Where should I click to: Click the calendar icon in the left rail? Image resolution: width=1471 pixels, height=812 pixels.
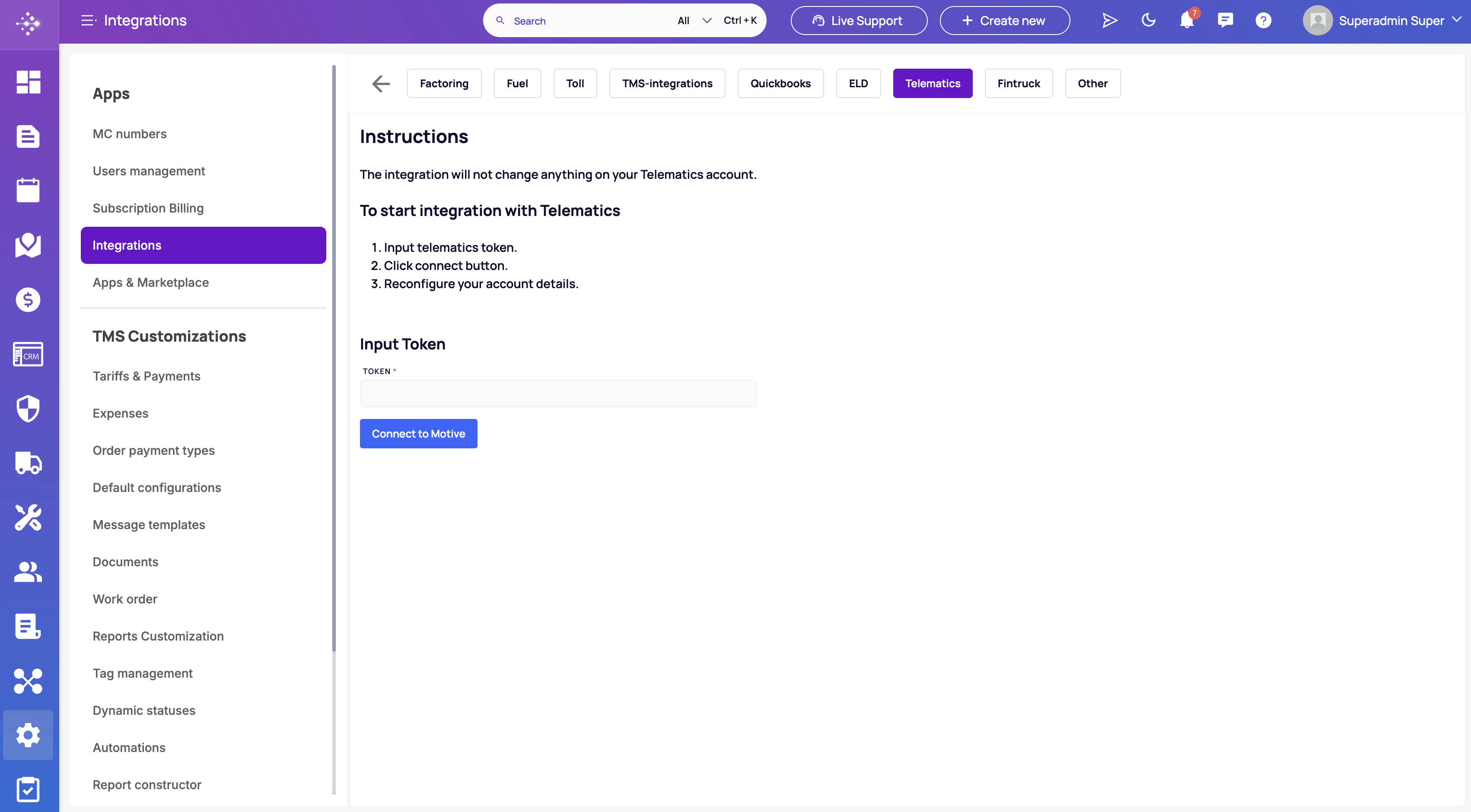[x=28, y=190]
